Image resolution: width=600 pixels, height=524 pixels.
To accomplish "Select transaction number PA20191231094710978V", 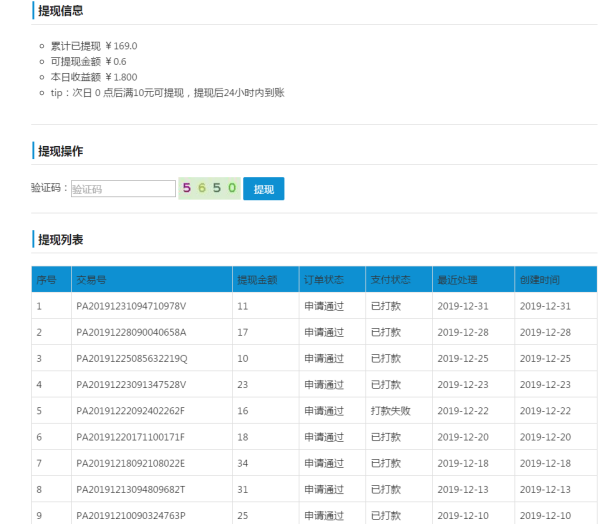I will point(131,306).
